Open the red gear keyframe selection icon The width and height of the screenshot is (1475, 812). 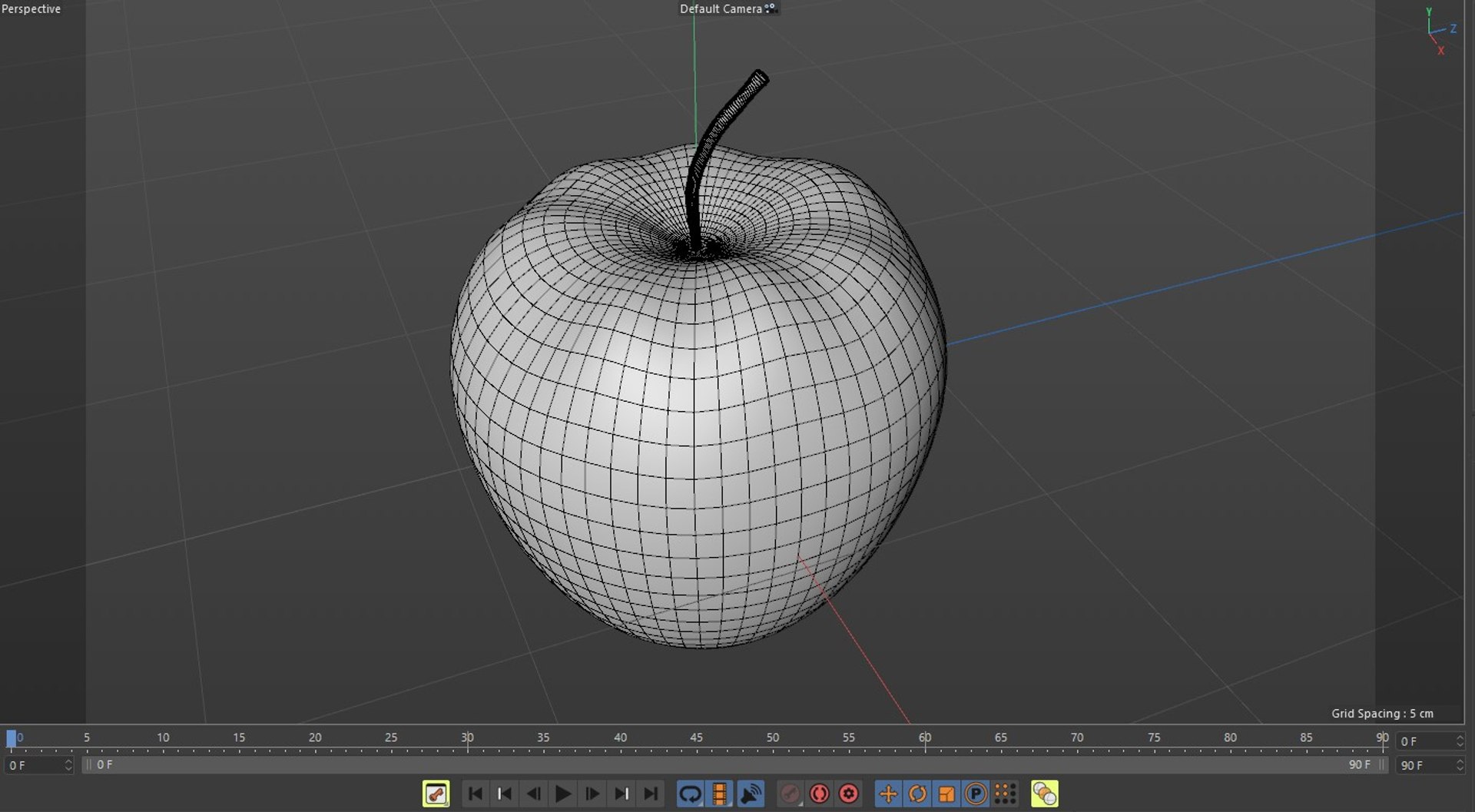pos(849,794)
